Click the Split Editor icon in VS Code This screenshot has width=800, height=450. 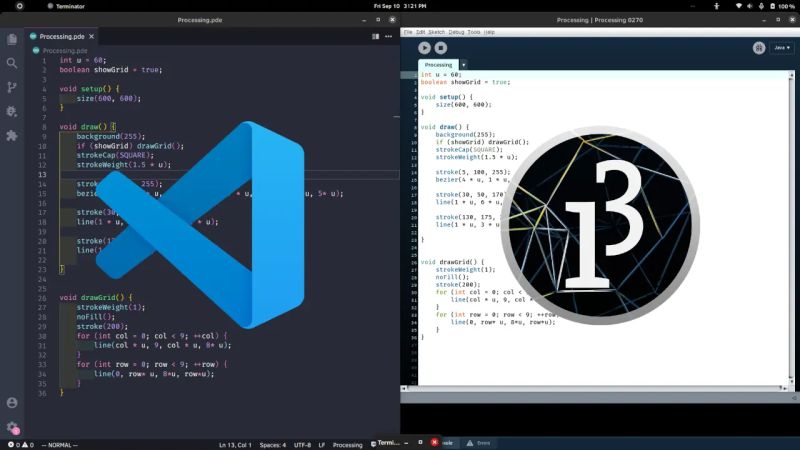[x=376, y=36]
